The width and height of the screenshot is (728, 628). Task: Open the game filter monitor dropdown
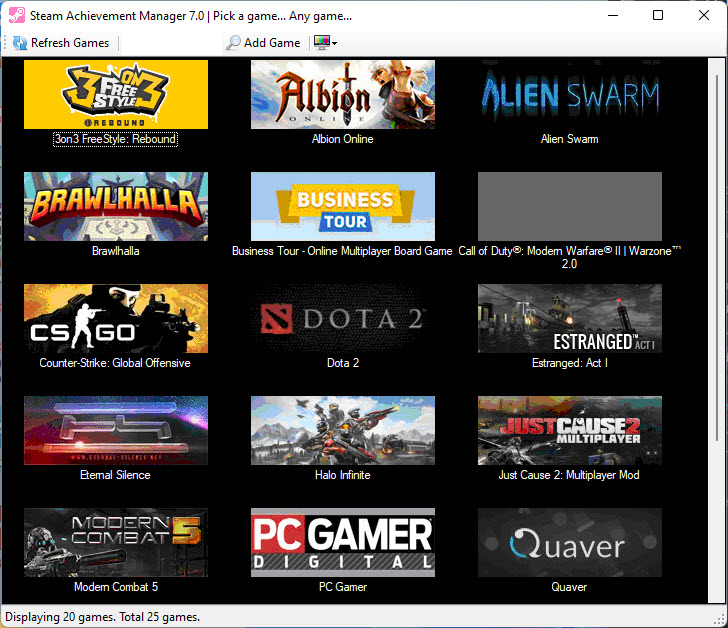point(325,43)
